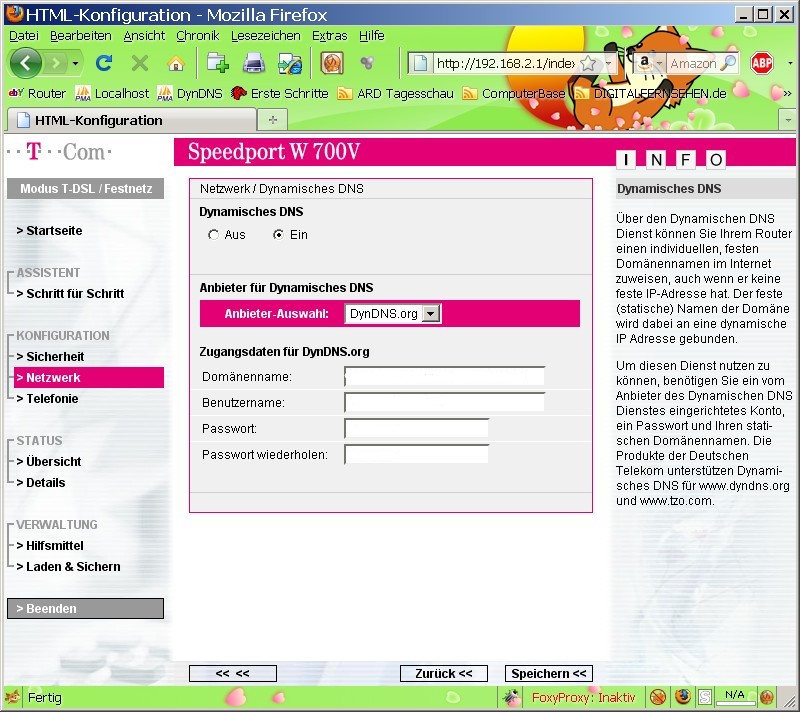Click the Speichern << button

[548, 674]
